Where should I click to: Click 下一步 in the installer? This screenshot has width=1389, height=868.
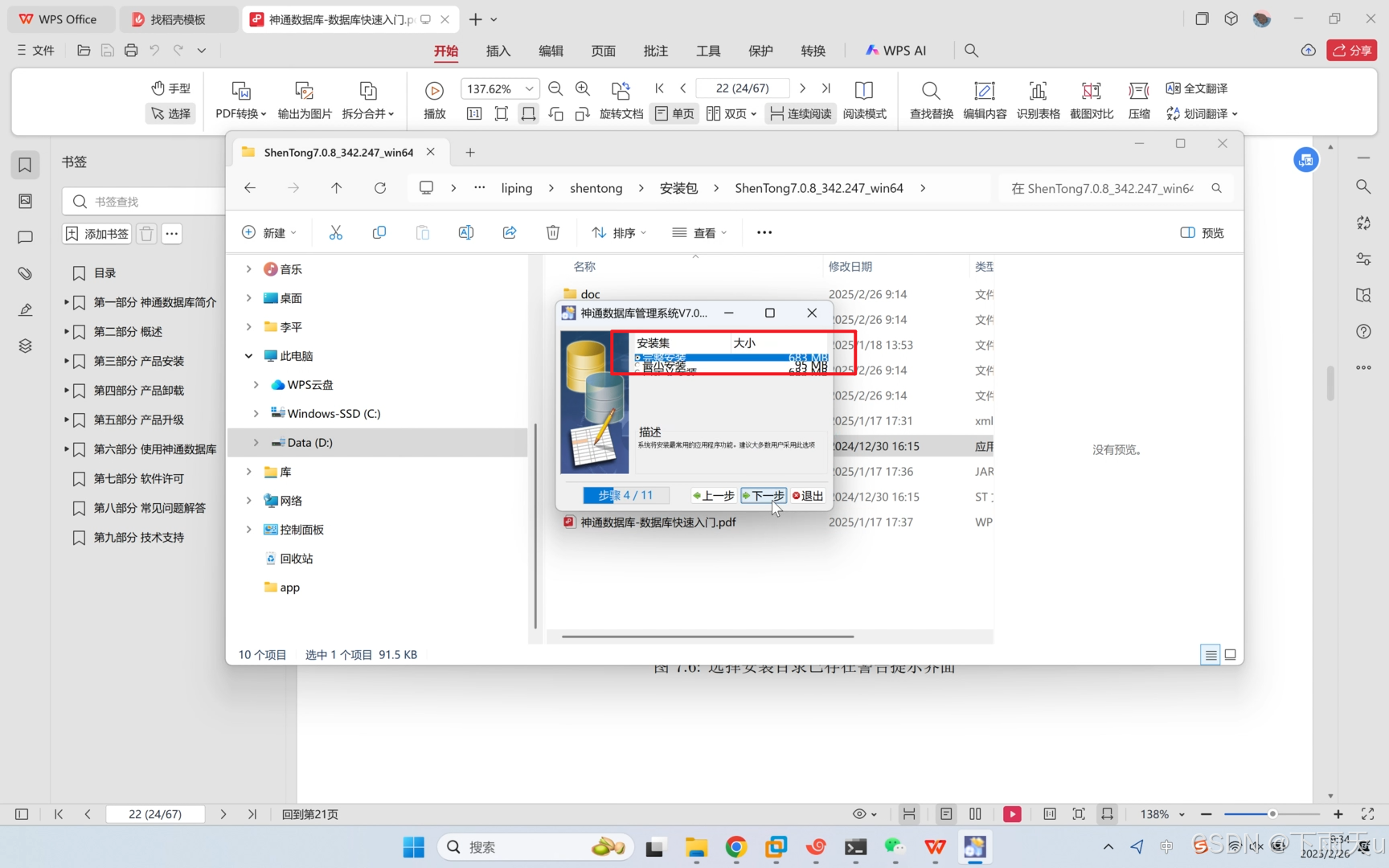coord(763,496)
